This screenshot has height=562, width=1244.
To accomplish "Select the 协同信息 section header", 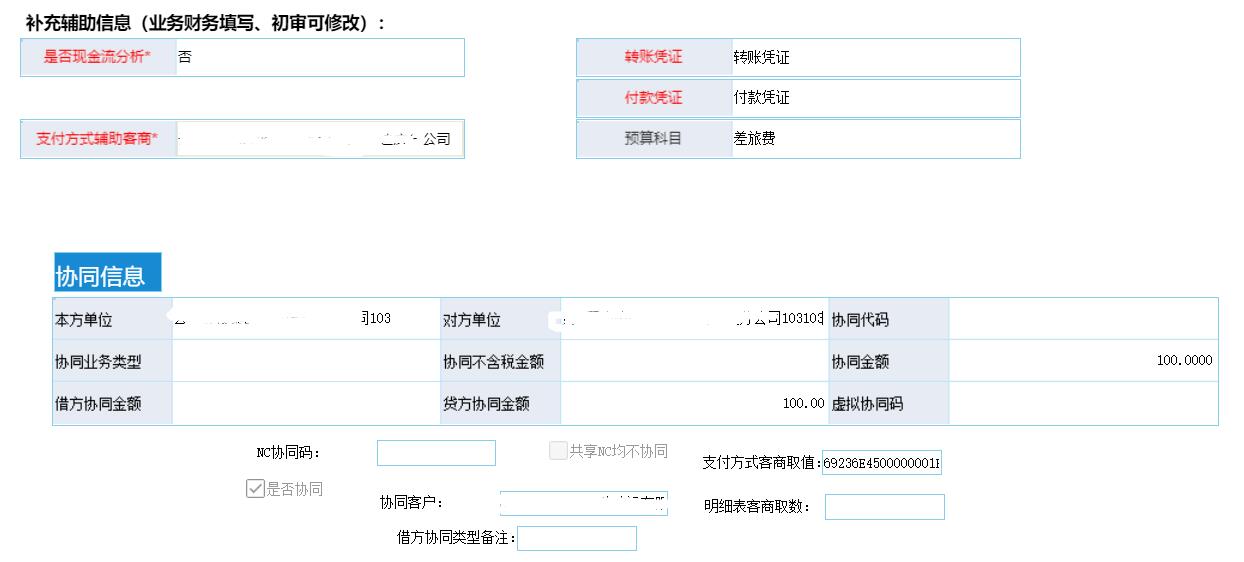I will pos(107,273).
